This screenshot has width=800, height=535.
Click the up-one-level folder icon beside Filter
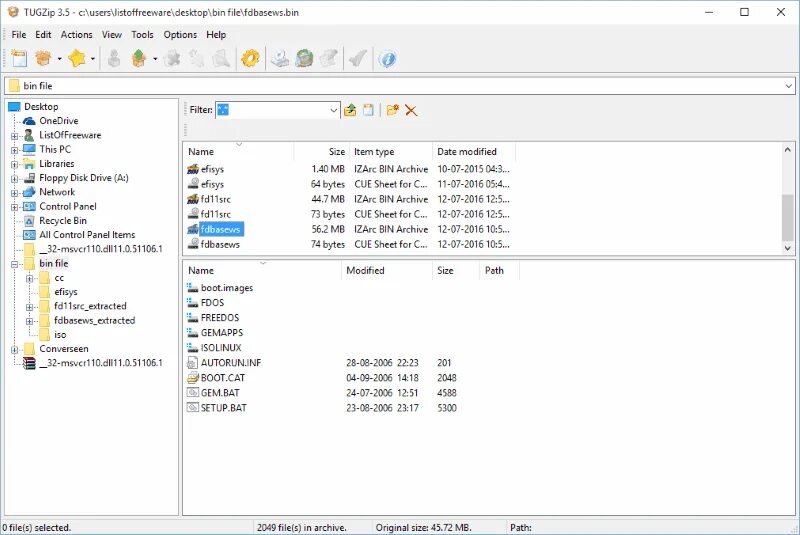tap(350, 110)
